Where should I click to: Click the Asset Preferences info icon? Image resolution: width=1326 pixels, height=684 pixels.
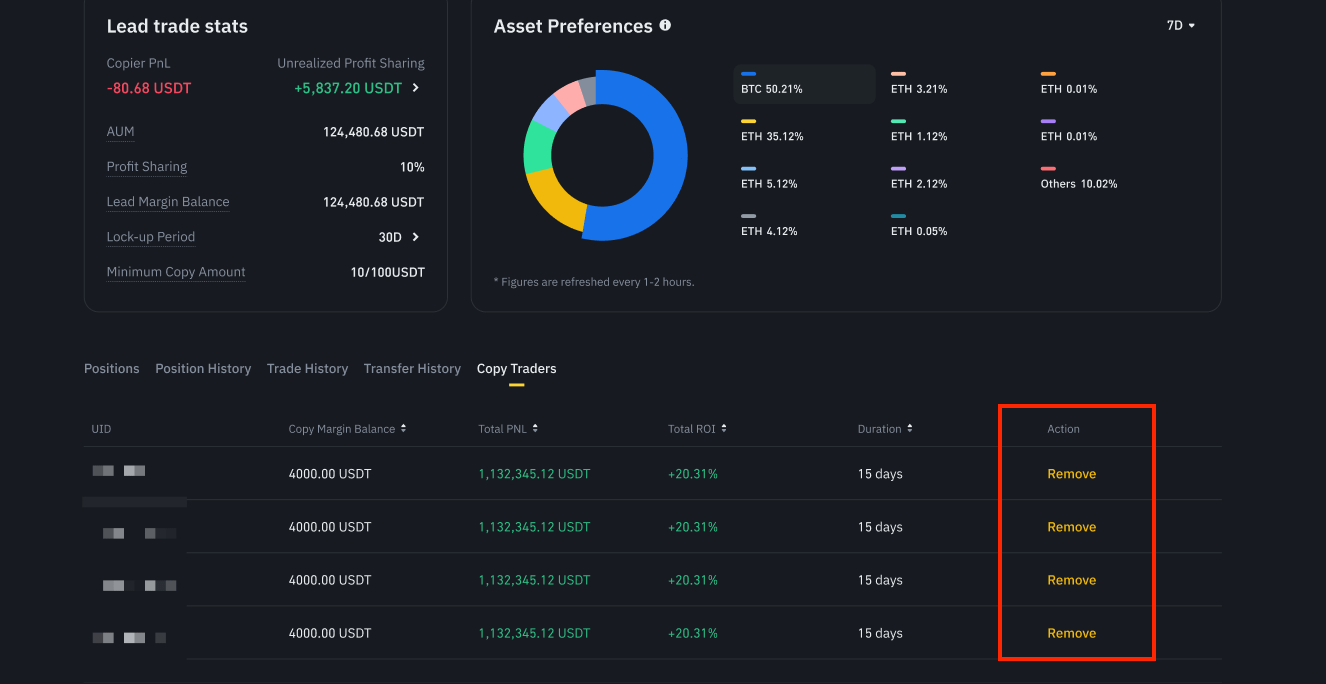point(666,26)
